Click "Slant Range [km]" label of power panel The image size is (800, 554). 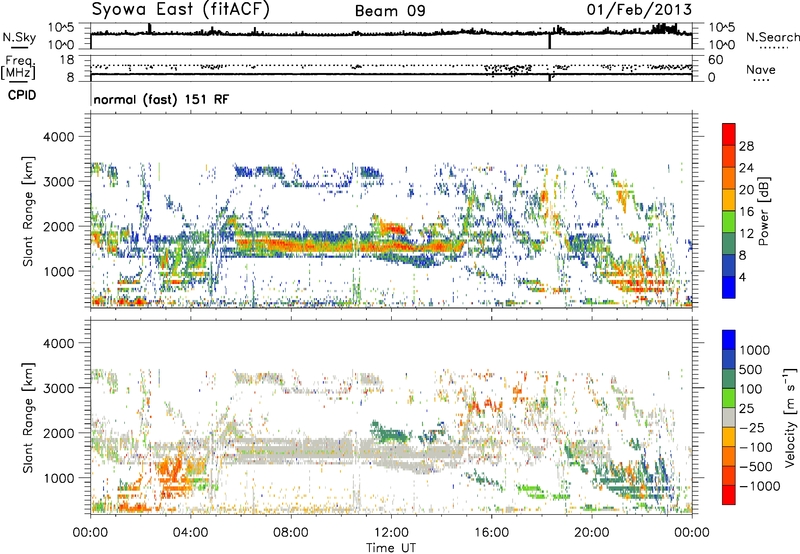coord(28,211)
